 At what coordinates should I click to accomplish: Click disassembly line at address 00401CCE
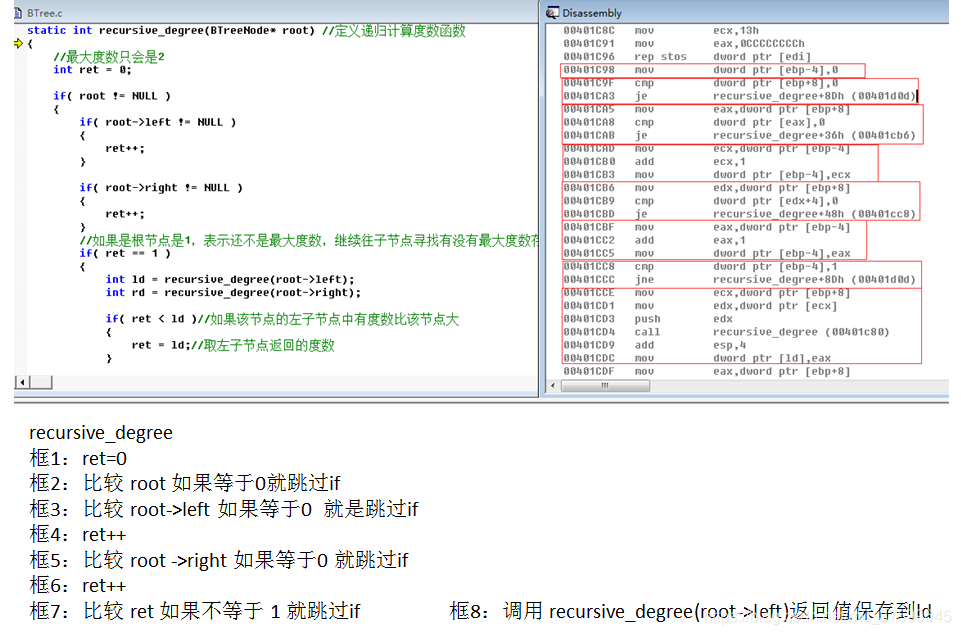pos(707,294)
